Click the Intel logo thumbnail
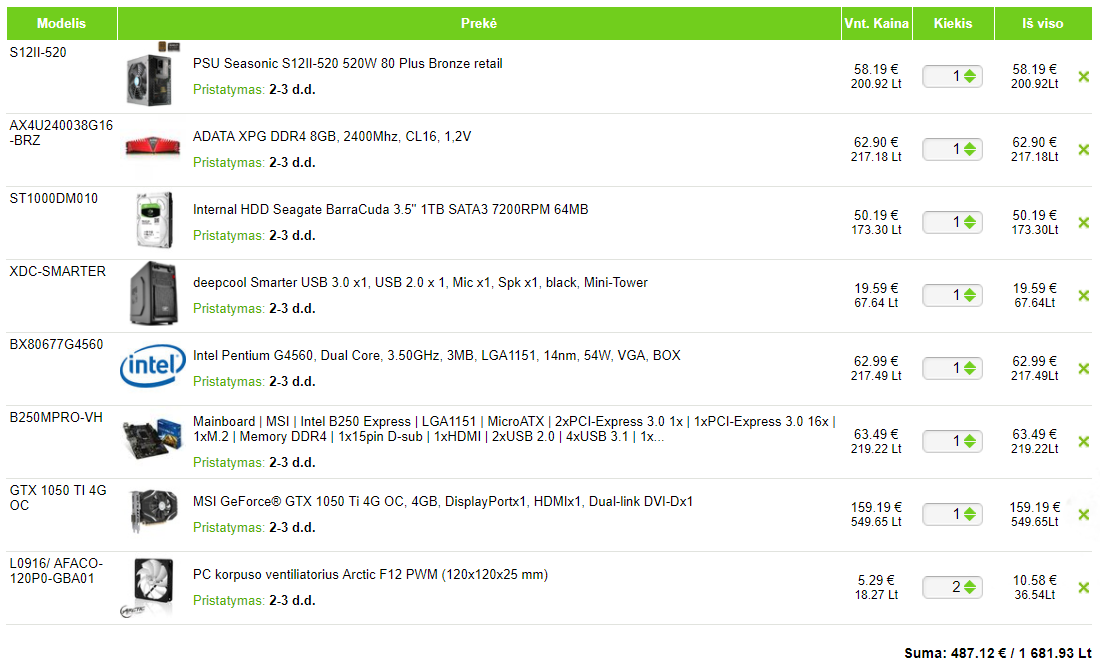 click(x=153, y=368)
